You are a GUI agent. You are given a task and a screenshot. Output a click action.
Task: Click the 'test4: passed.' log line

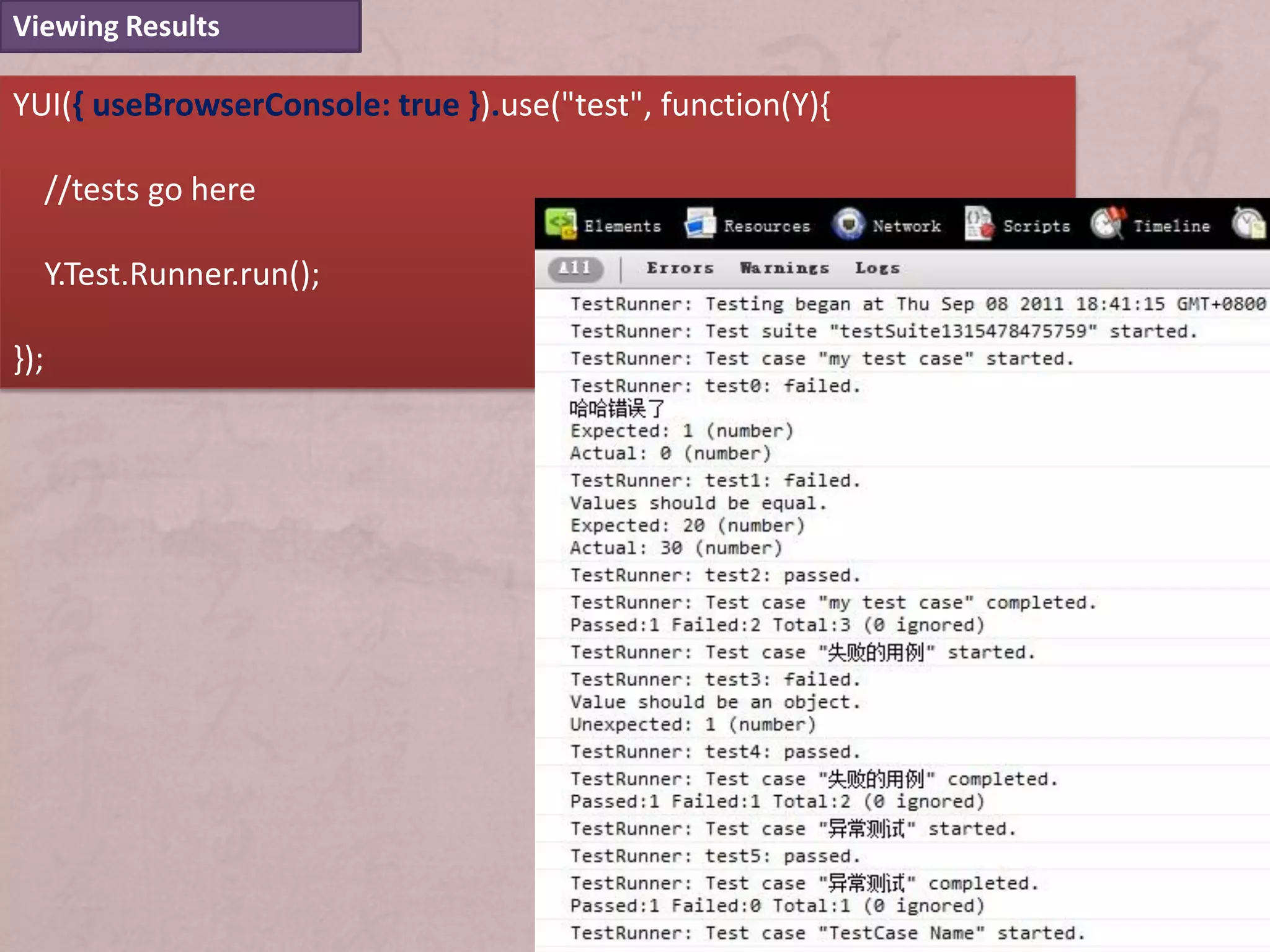(x=716, y=752)
